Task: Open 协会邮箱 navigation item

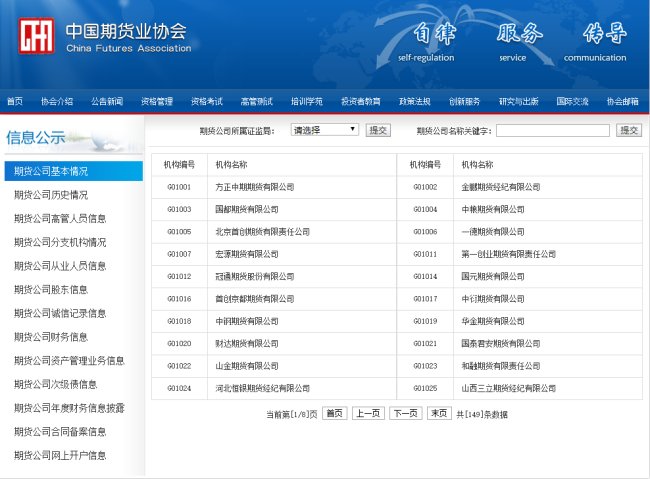Action: pos(623,101)
